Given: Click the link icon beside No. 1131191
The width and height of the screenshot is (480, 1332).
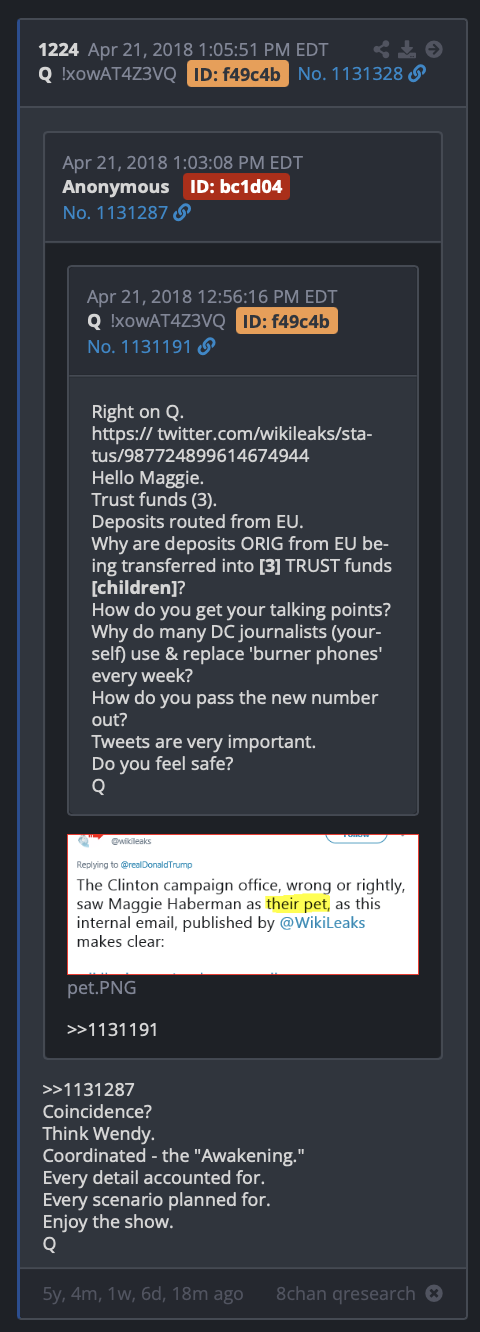Looking at the screenshot, I should pos(206,346).
